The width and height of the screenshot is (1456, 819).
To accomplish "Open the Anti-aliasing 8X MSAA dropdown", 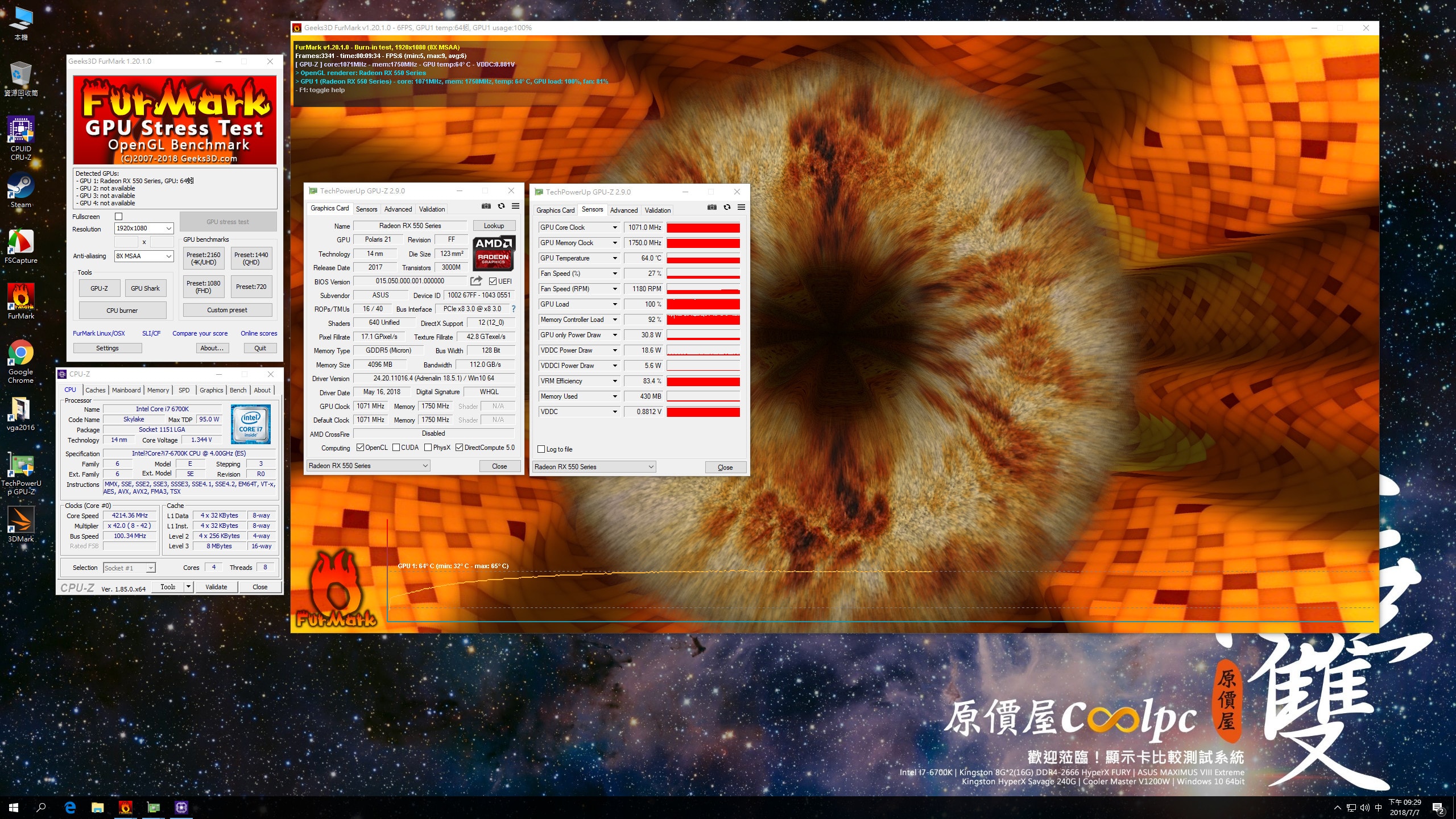I will 144,256.
